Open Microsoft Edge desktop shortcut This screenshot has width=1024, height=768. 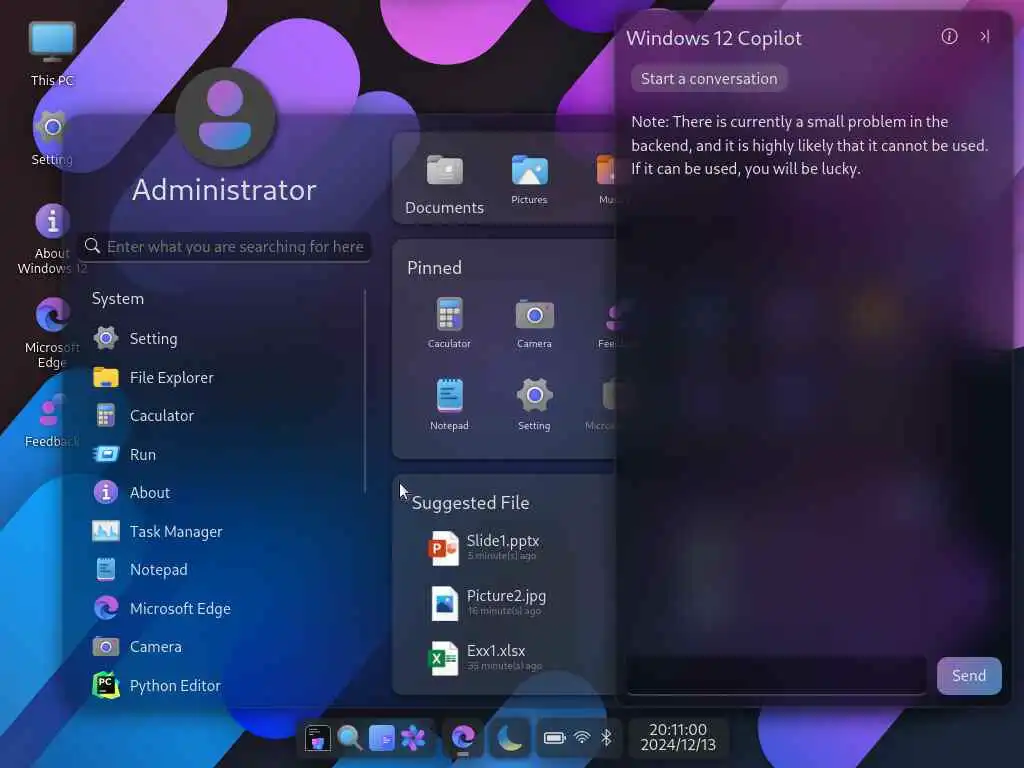[52, 333]
